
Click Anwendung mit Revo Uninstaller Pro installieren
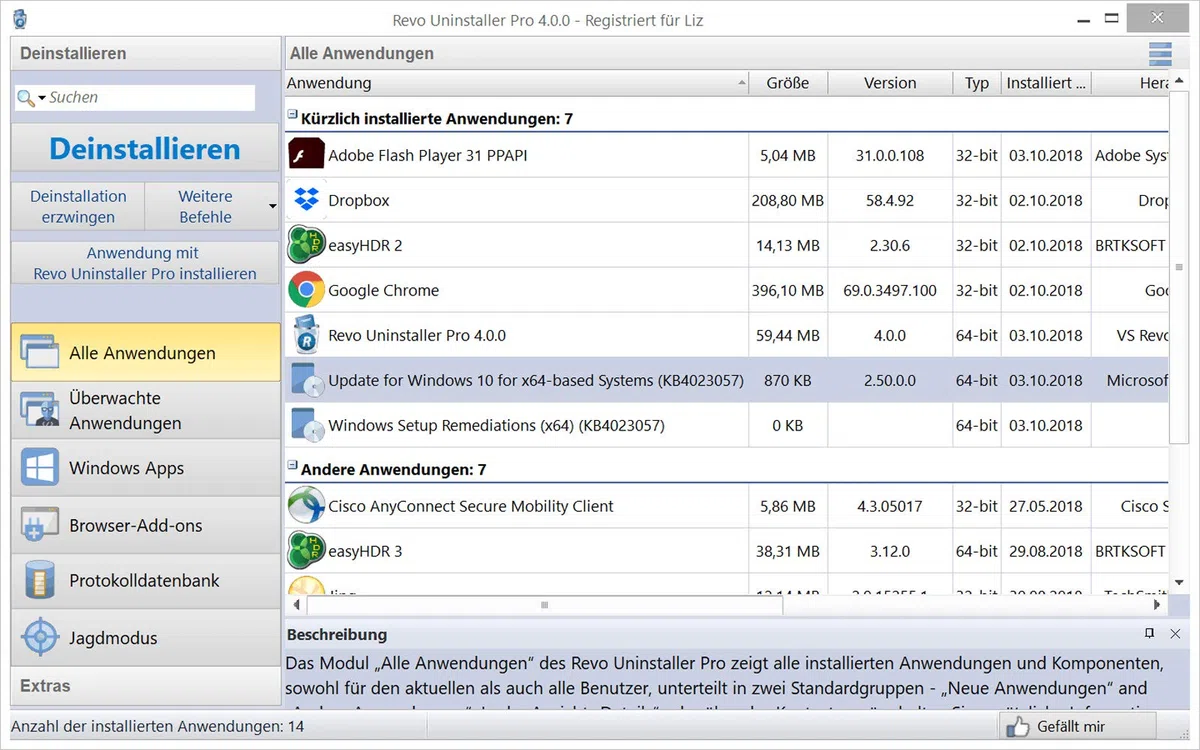click(x=145, y=263)
